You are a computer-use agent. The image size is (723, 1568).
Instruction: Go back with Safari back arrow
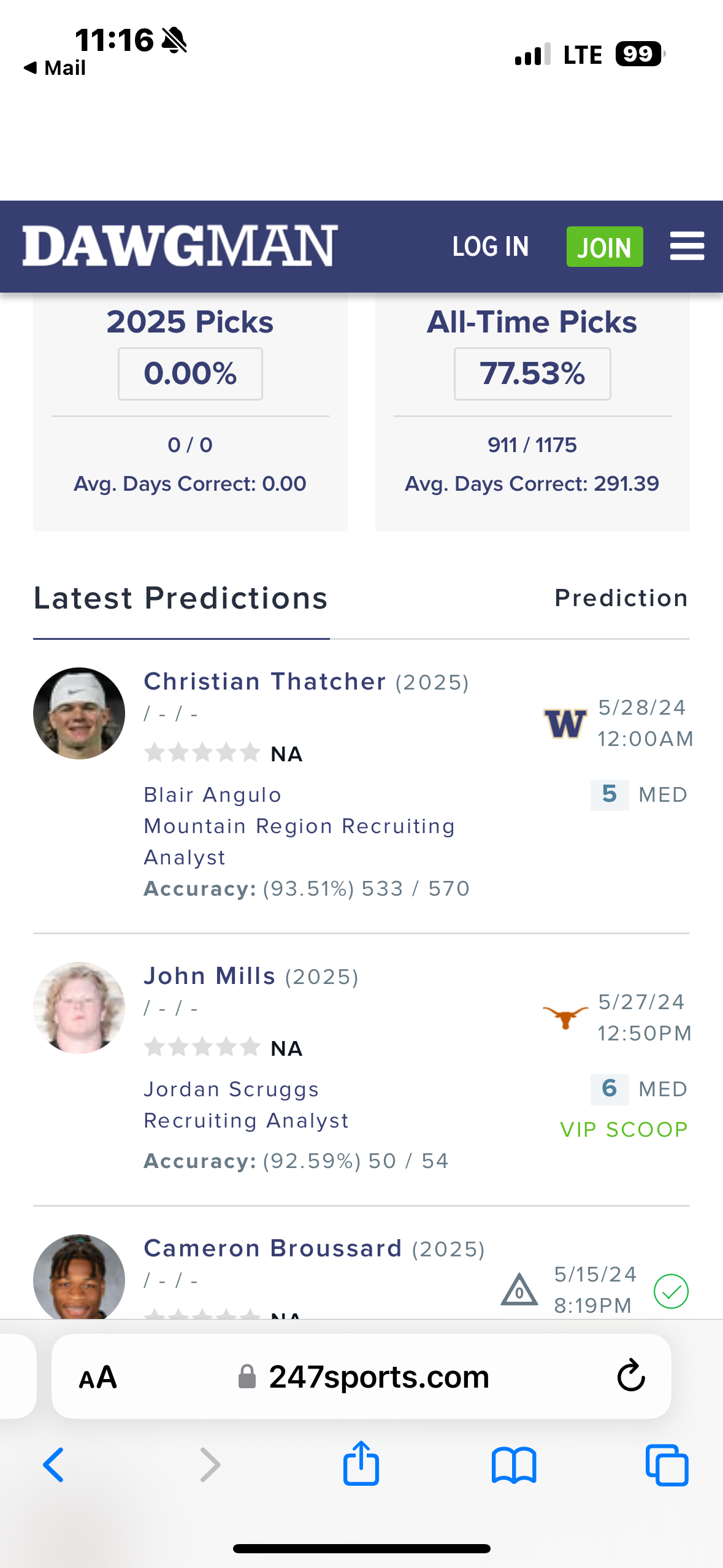coord(54,1465)
